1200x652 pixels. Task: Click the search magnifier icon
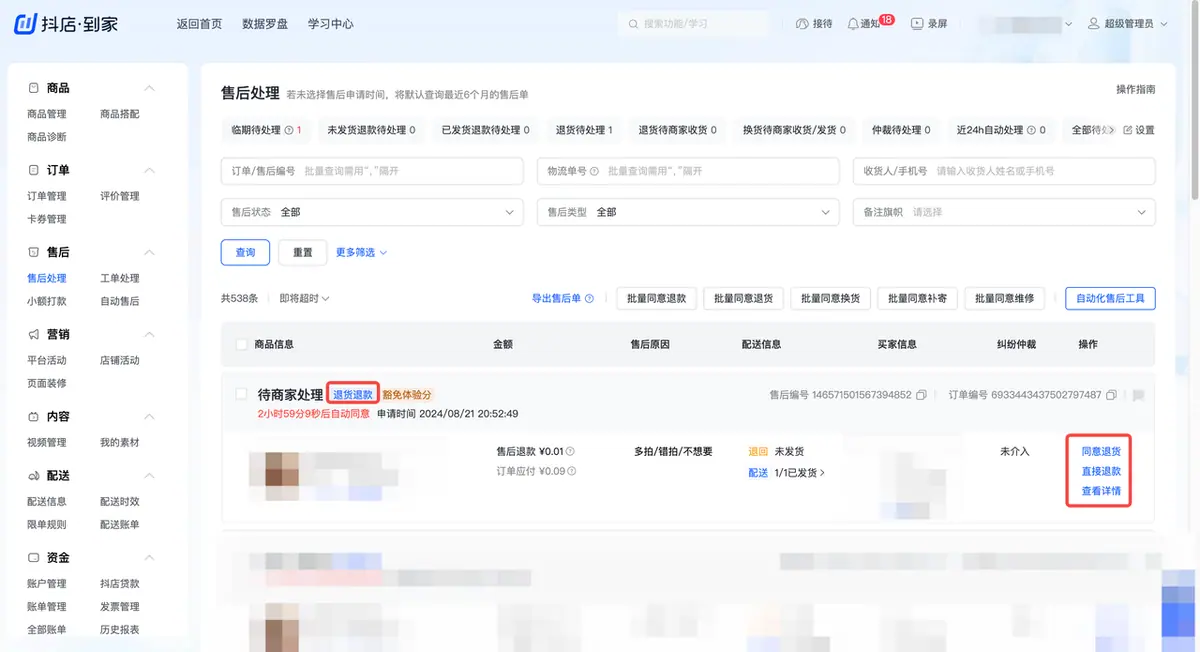point(633,23)
